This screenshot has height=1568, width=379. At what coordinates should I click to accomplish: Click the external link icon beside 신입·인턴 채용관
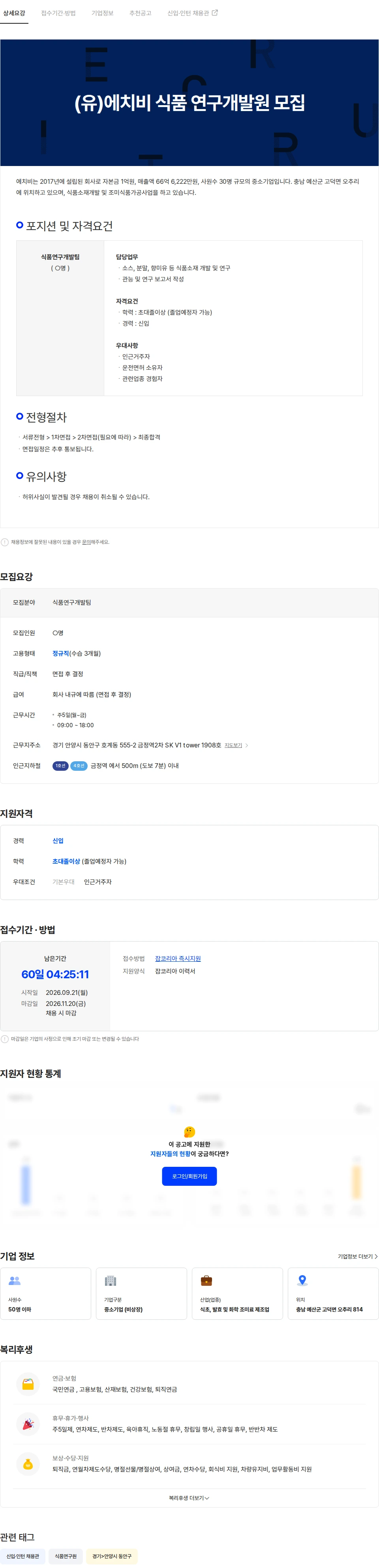pyautogui.click(x=215, y=13)
